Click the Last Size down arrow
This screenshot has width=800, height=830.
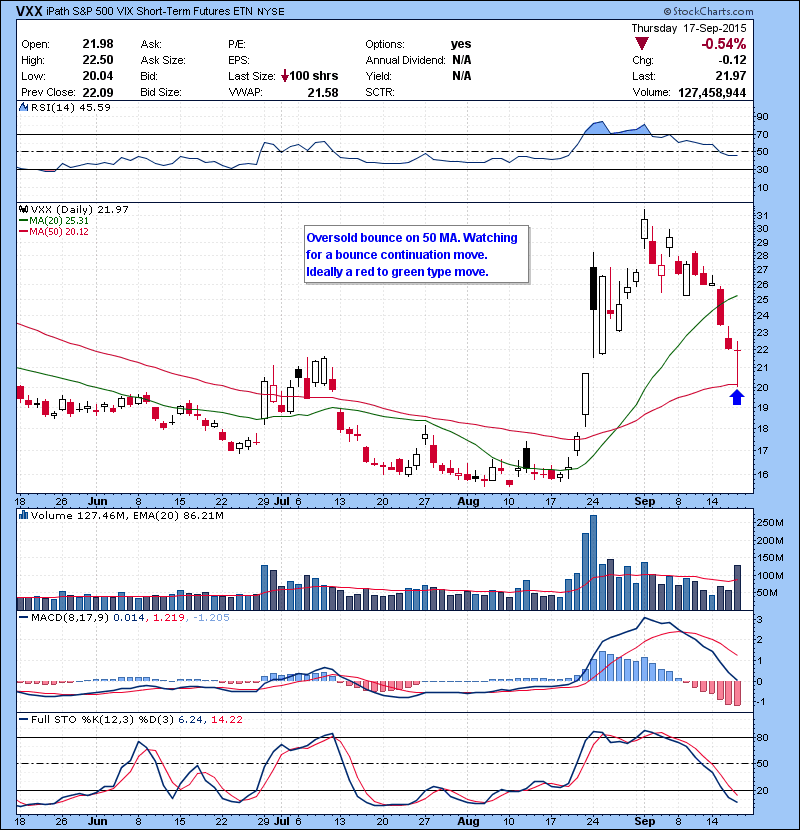pyautogui.click(x=285, y=76)
